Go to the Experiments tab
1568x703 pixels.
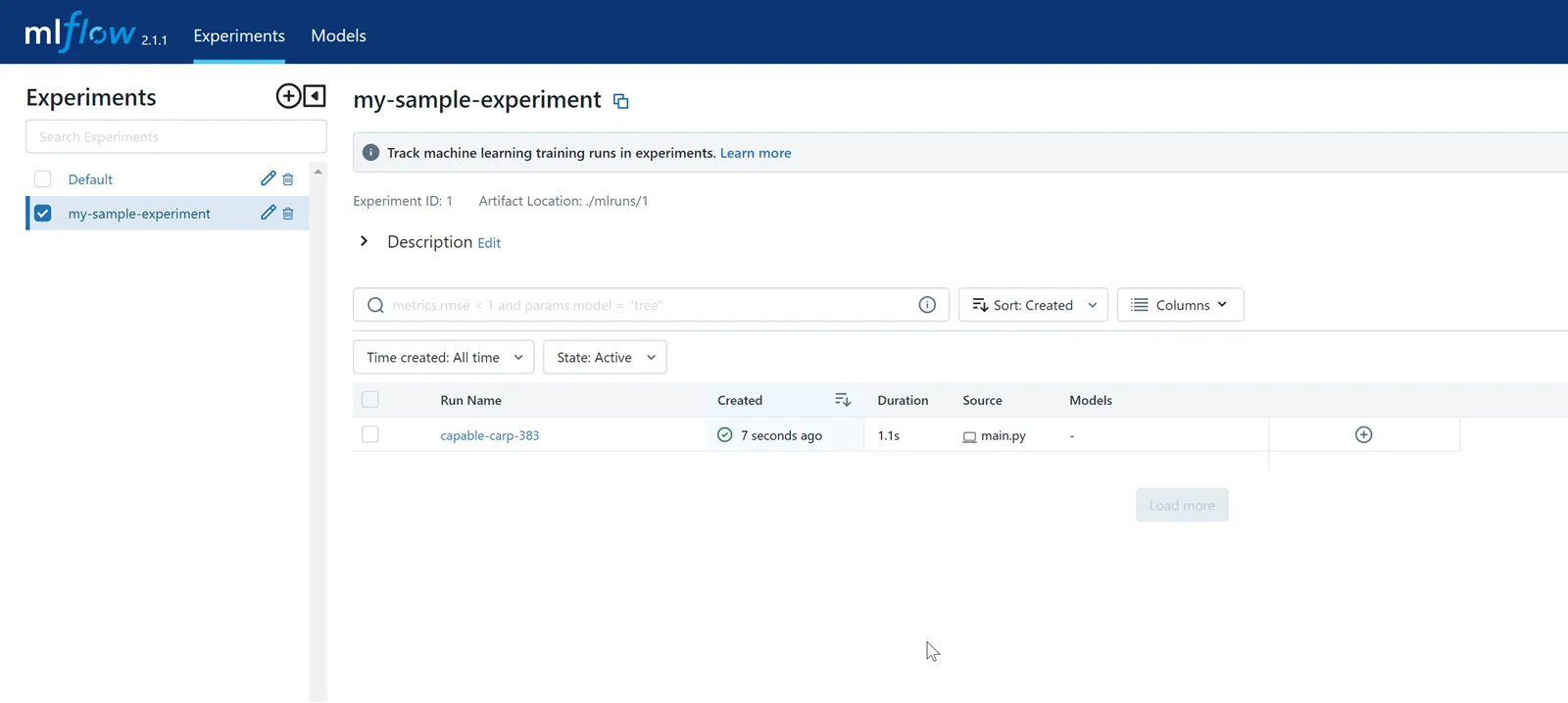point(239,35)
